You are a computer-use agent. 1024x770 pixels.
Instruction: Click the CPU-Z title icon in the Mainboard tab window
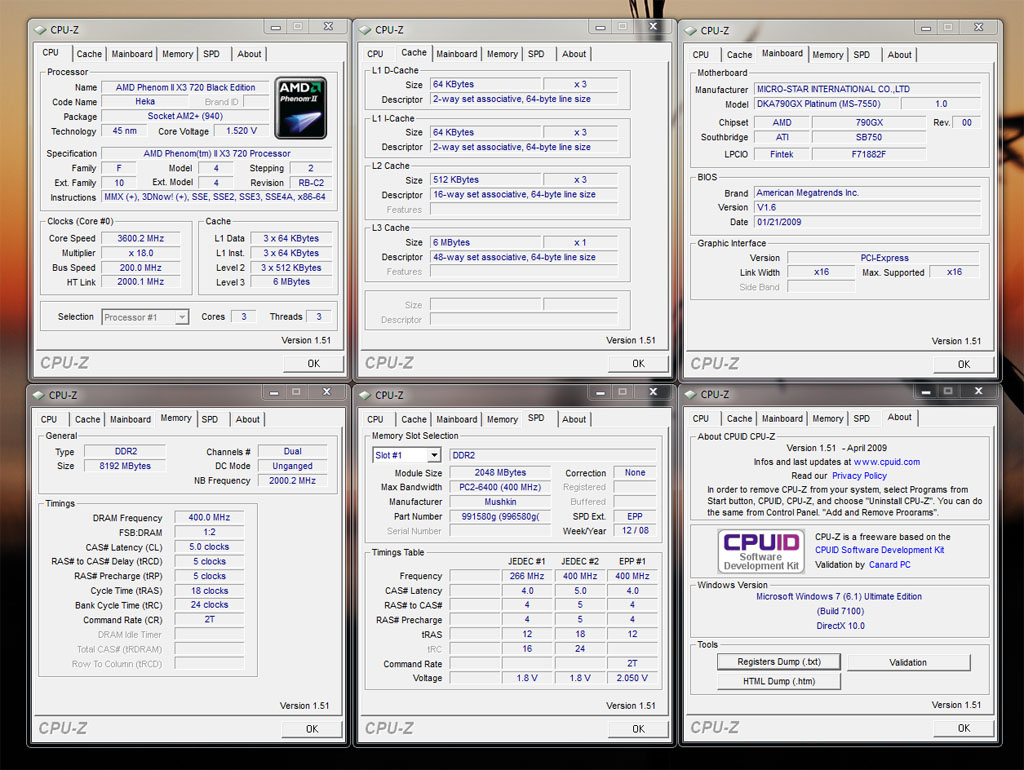[x=690, y=31]
